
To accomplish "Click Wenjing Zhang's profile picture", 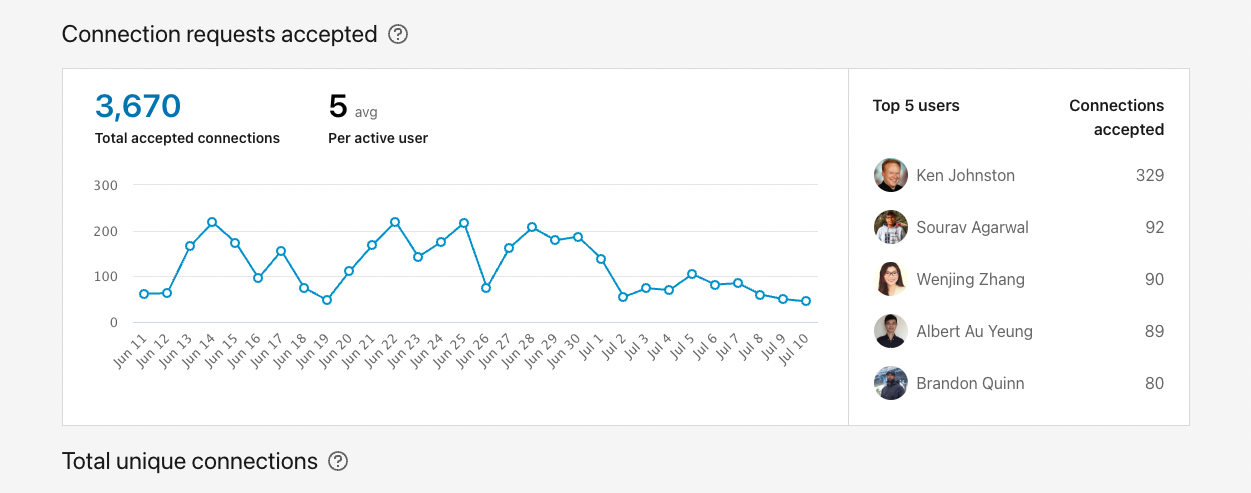I will coord(890,279).
